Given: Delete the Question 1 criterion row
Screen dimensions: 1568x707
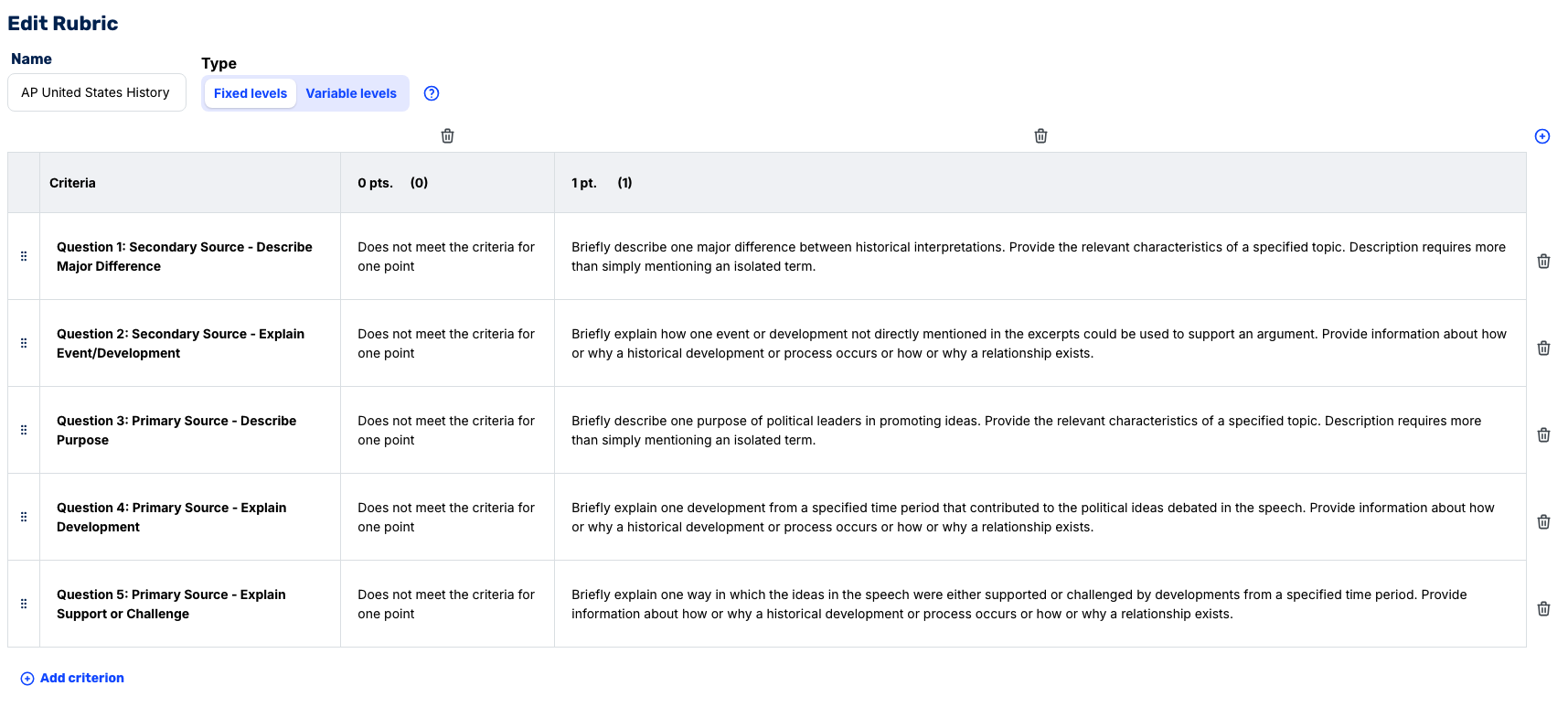Looking at the screenshot, I should [1543, 262].
